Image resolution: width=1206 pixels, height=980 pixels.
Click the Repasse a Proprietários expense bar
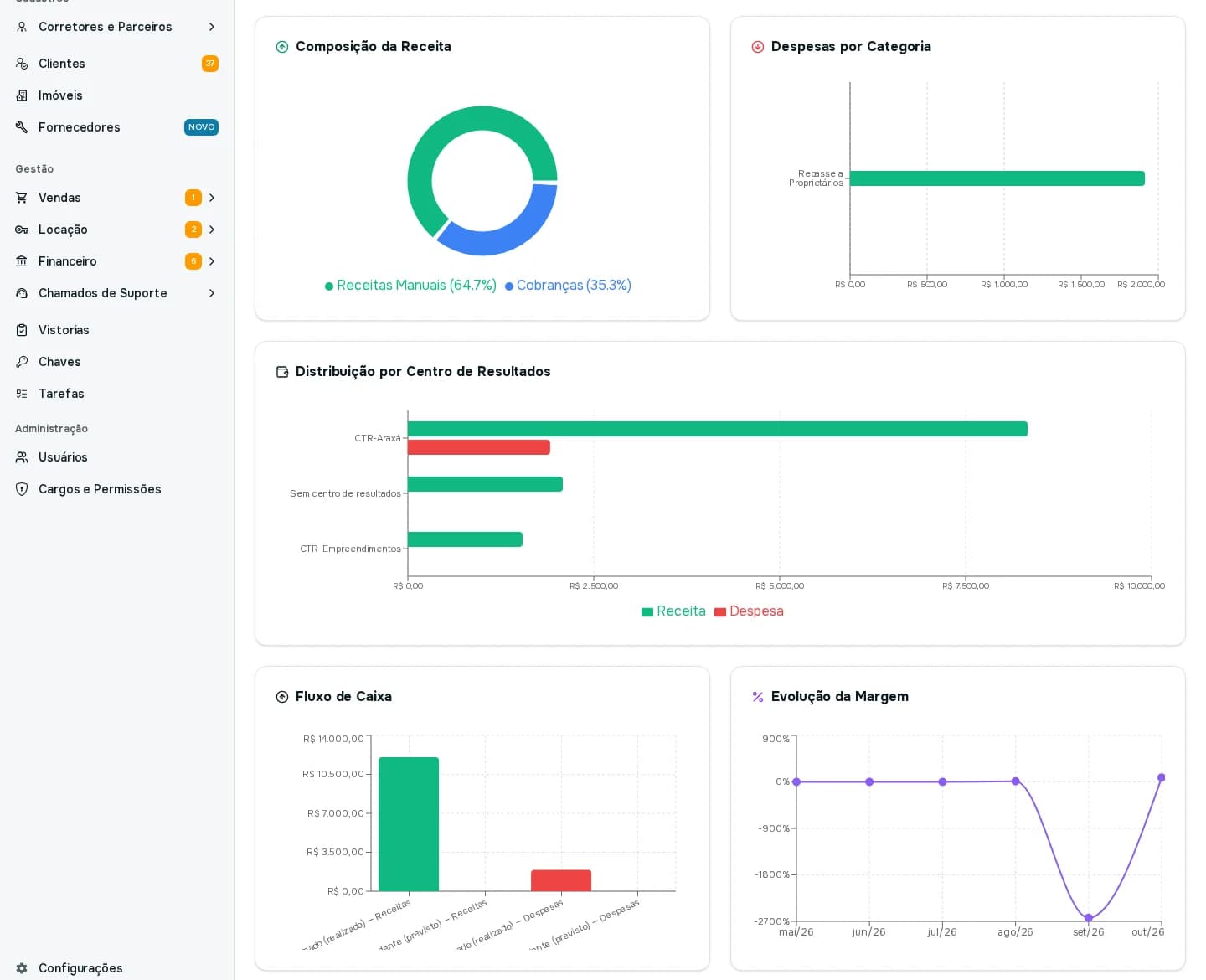tap(997, 178)
